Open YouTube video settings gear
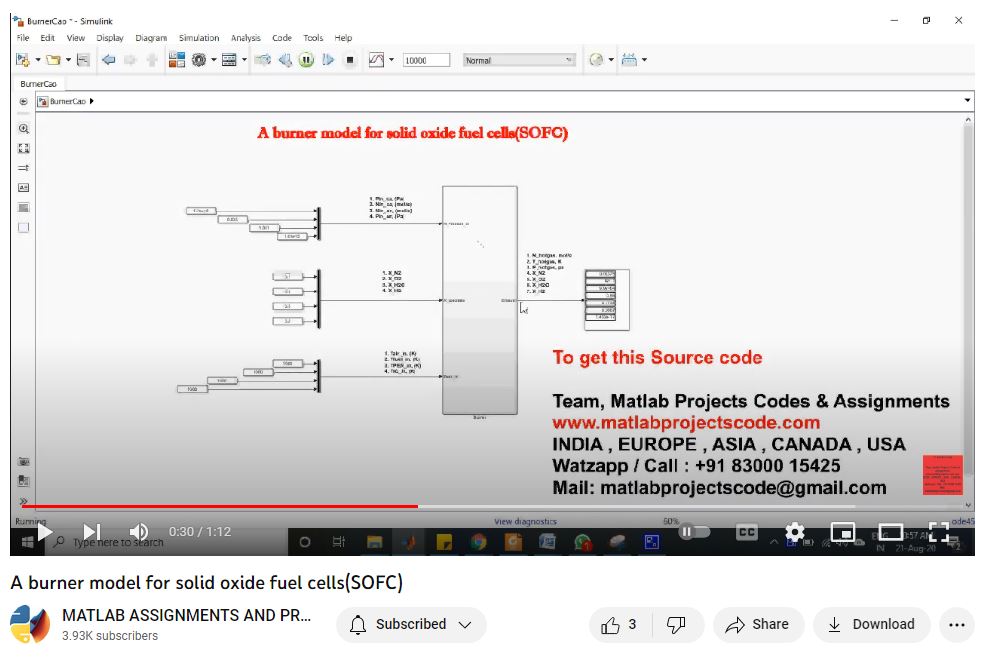 [x=794, y=532]
